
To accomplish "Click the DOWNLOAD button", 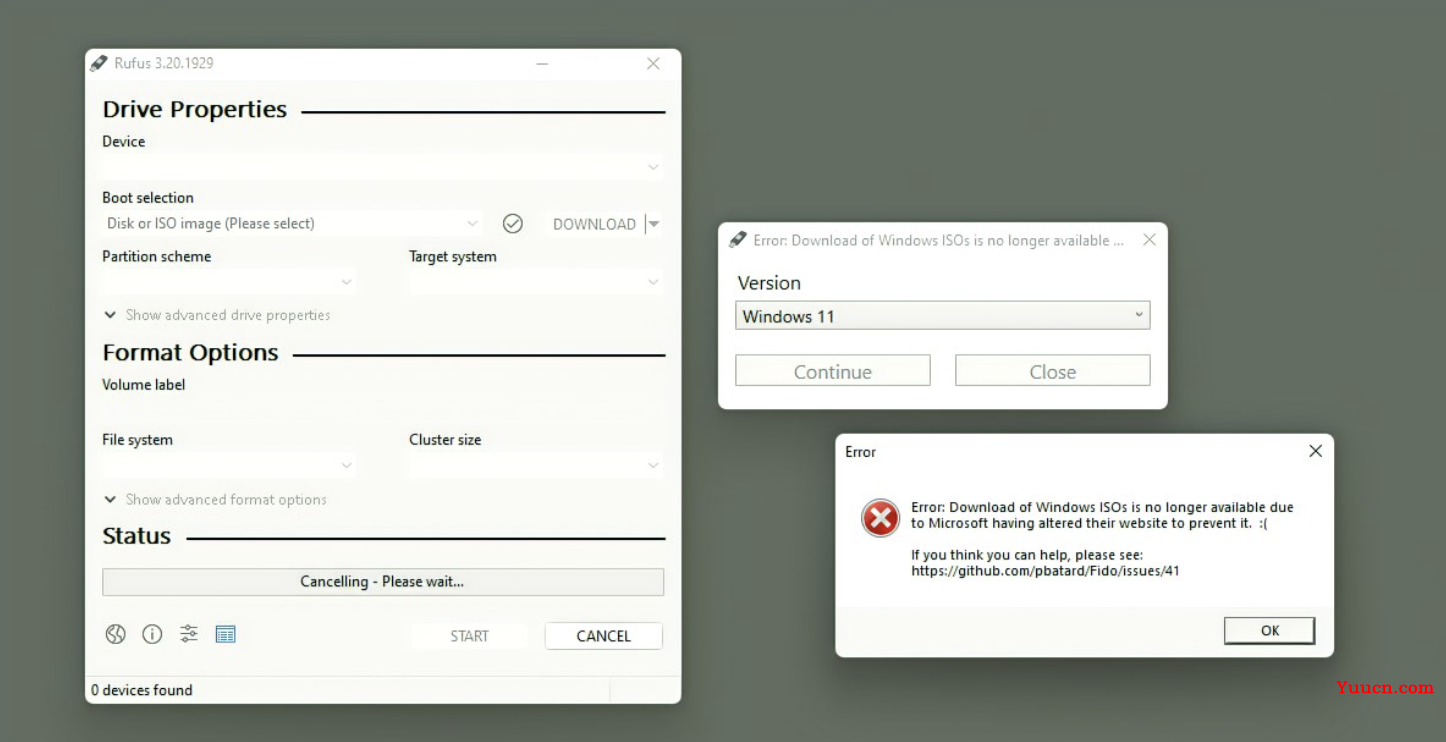I will [594, 224].
